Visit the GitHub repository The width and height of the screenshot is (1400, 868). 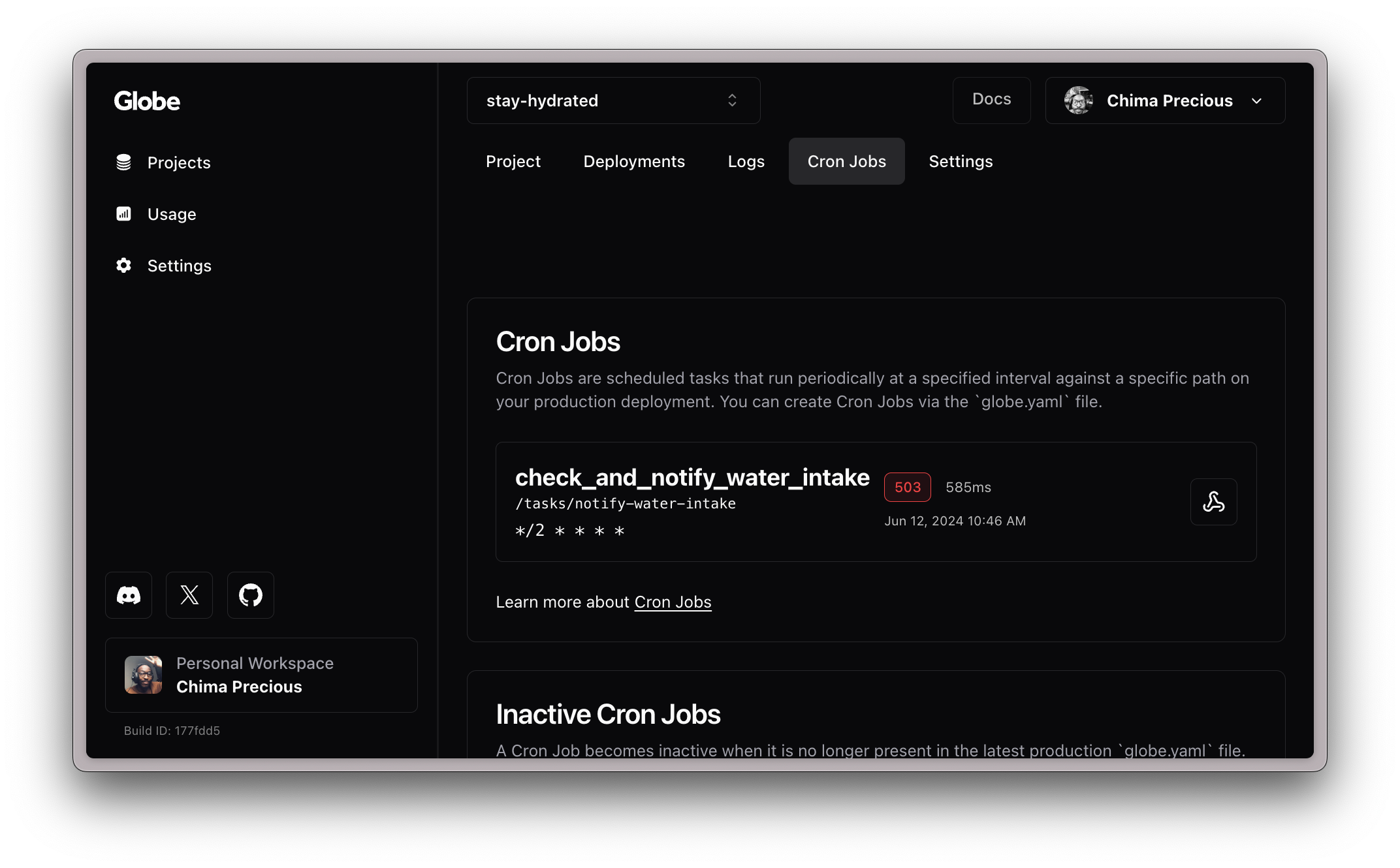[x=250, y=595]
